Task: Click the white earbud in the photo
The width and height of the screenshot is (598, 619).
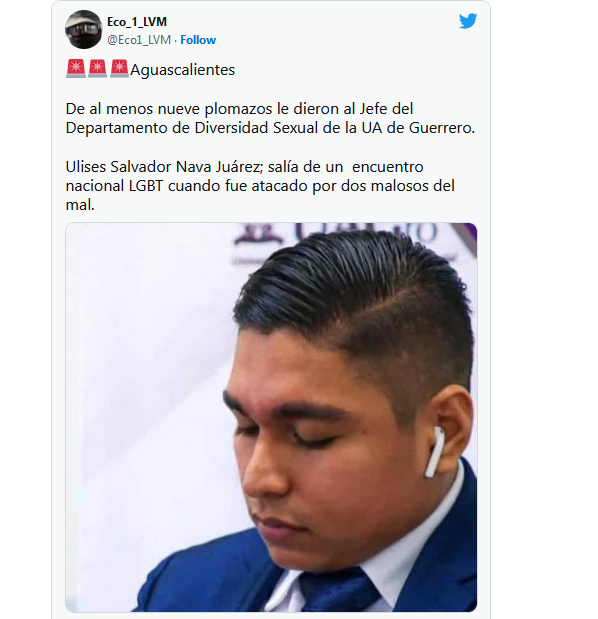Action: pyautogui.click(x=434, y=452)
